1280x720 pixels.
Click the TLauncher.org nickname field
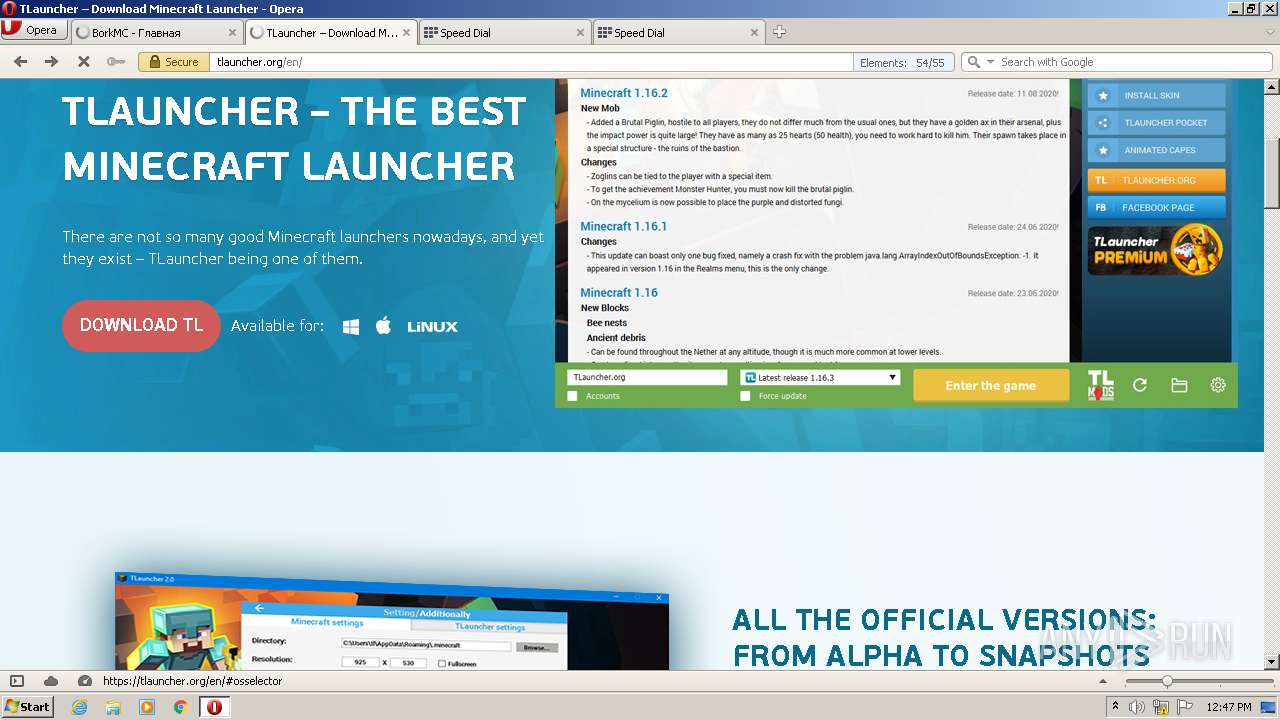pyautogui.click(x=647, y=377)
